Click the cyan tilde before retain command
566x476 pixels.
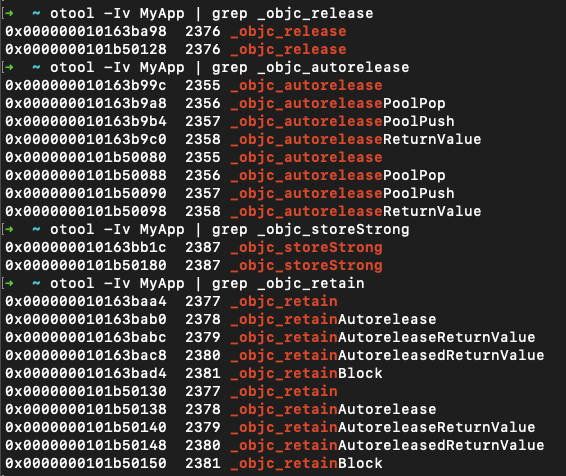click(x=36, y=284)
